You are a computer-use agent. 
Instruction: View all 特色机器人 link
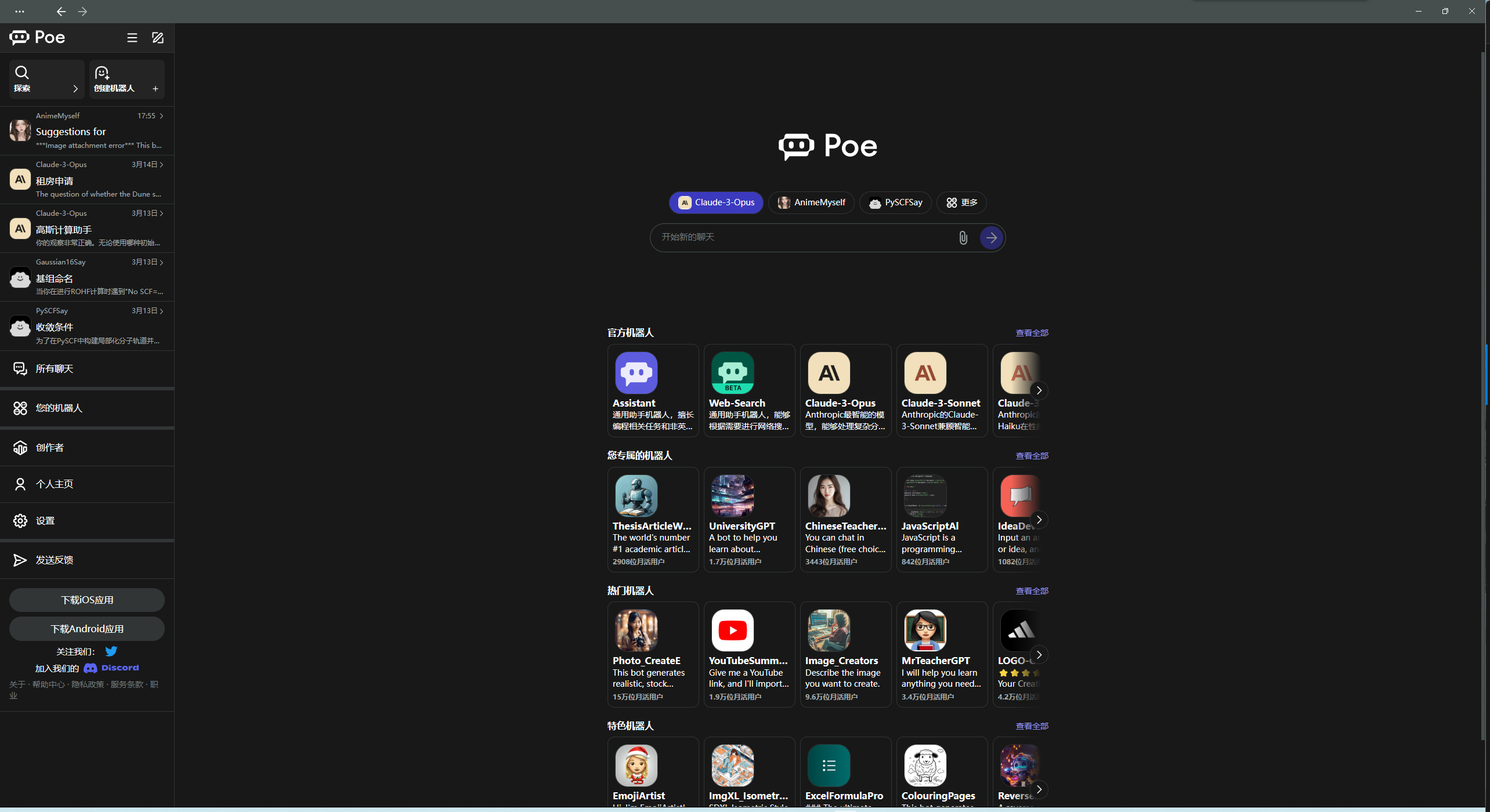pos(1032,726)
